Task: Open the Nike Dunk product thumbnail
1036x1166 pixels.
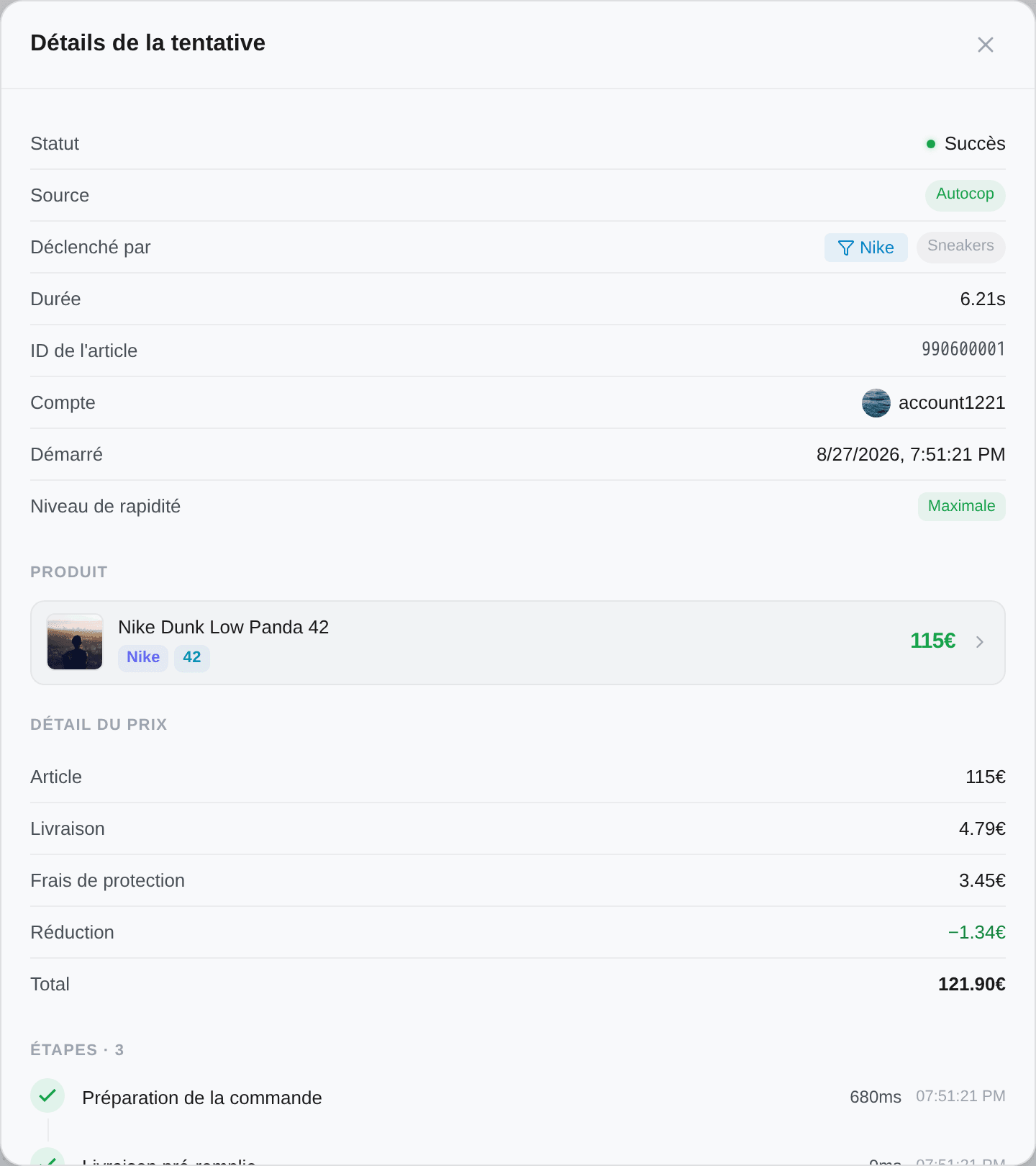Action: [x=75, y=642]
